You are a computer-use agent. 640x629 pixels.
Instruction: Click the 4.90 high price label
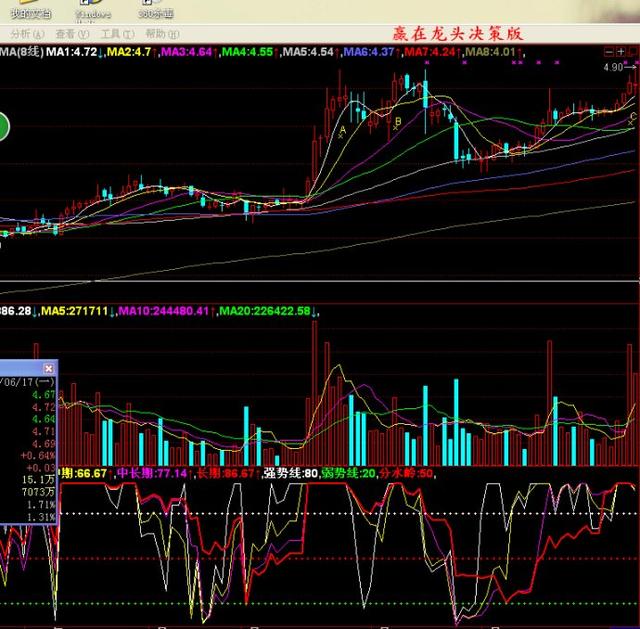pyautogui.click(x=613, y=67)
